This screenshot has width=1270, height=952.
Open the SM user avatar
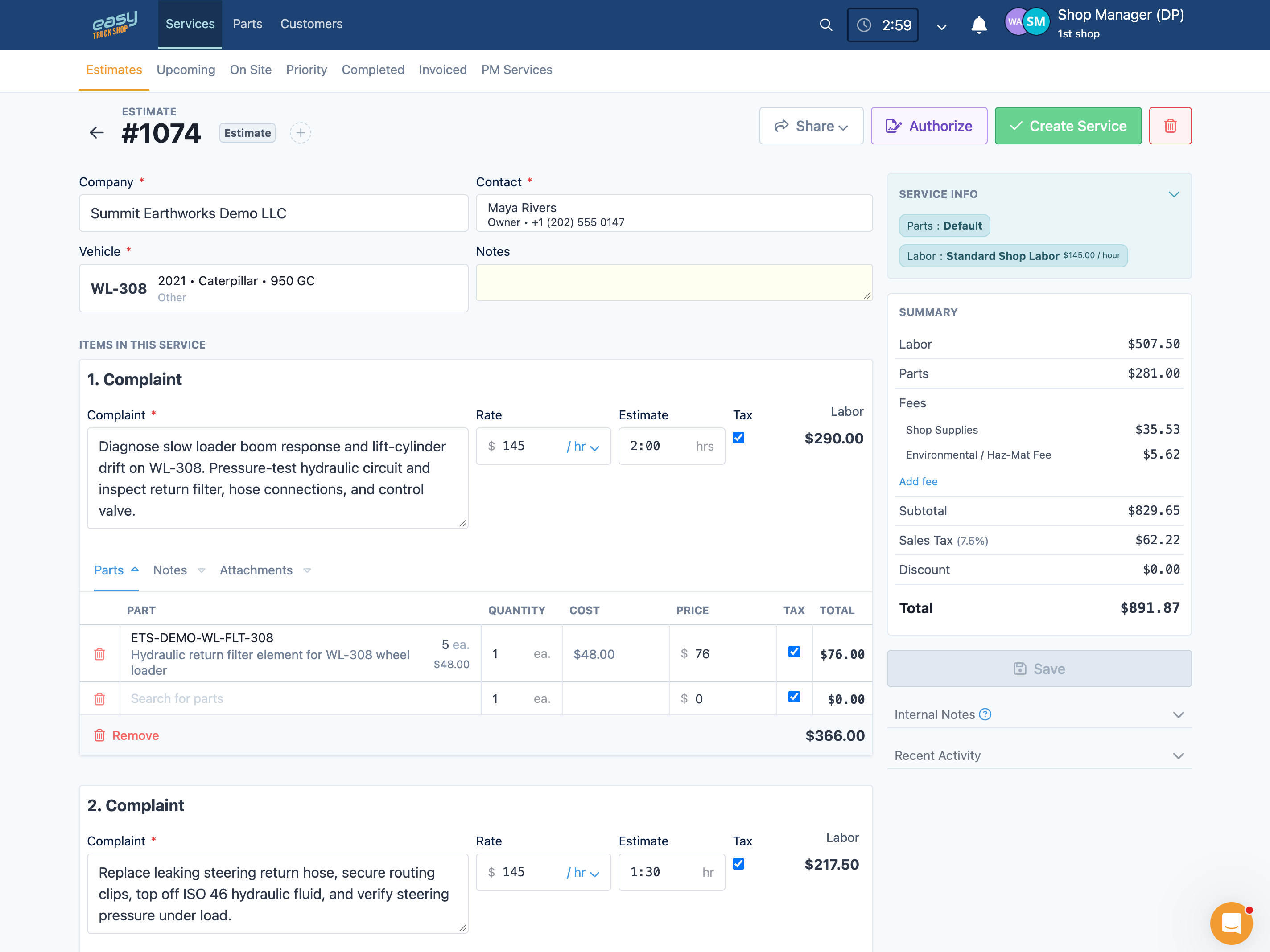click(1036, 22)
